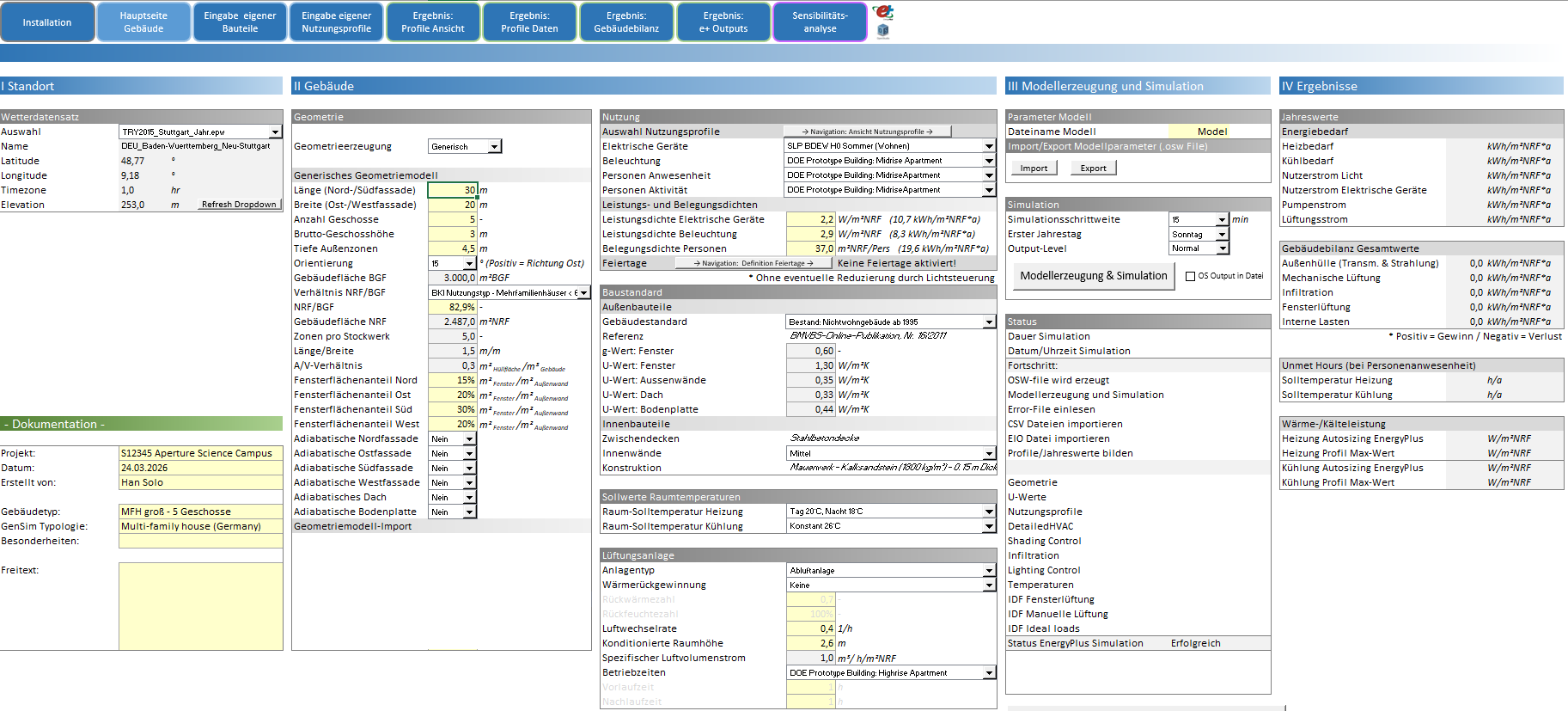
Task: Open the Orientierung value dropdown
Action: 469,263
